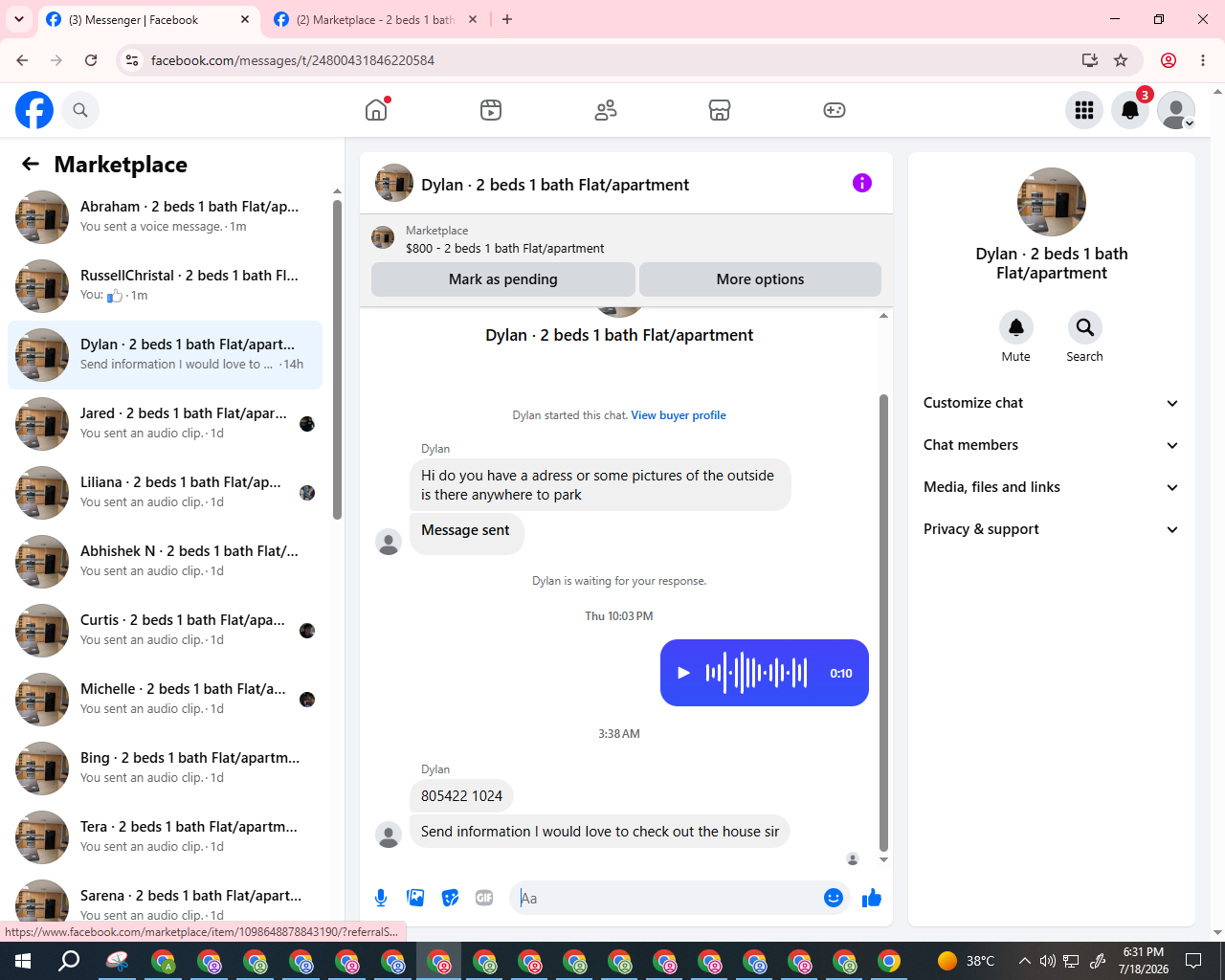The image size is (1225, 980).
Task: Open Windows taskbar search
Action: (69, 961)
